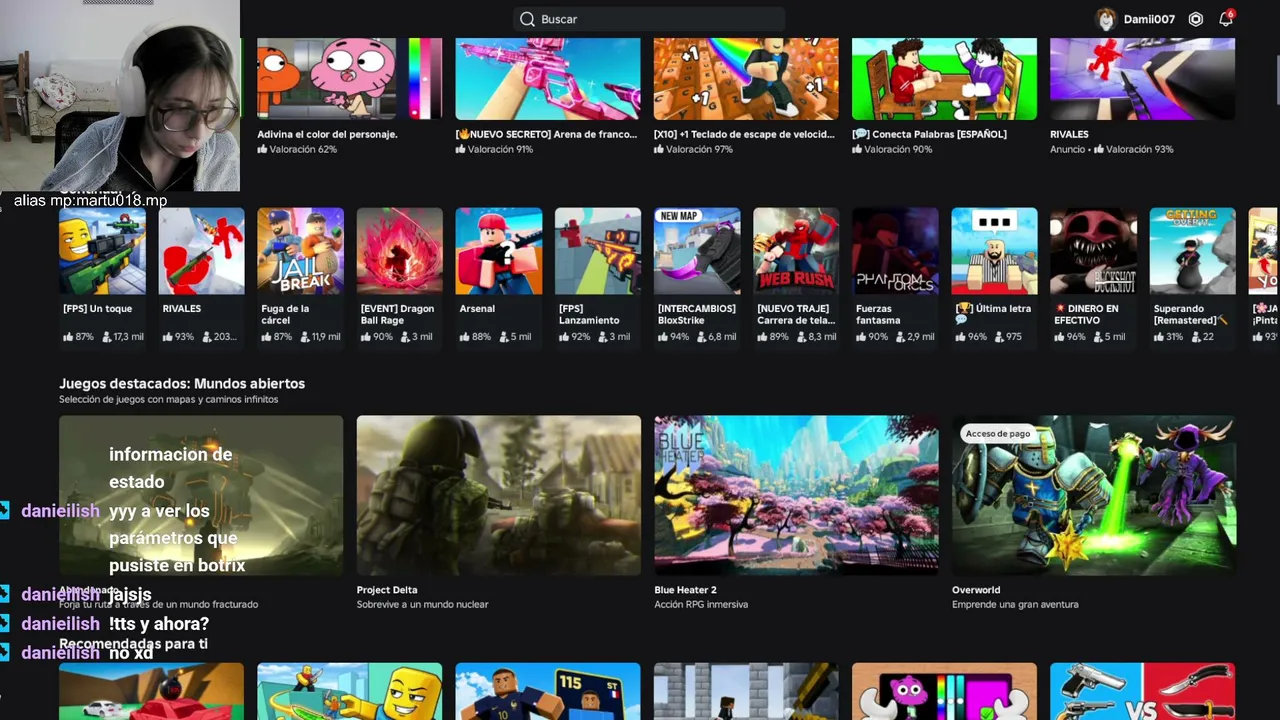Open the Conecta Palabras [ESPAÑOL] thumbnail

[x=944, y=79]
